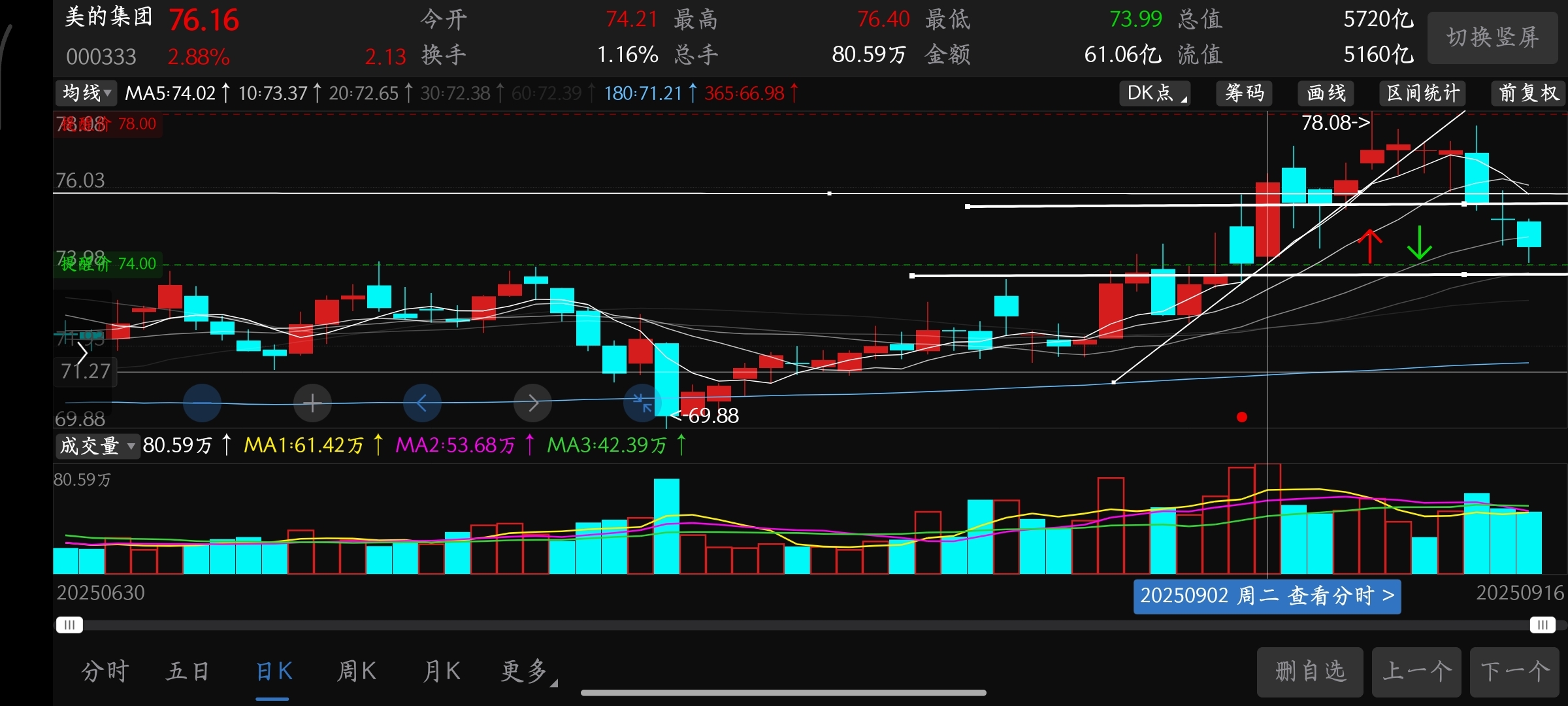Click the 365:66.98 moving average label
The image size is (1568, 706).
tap(744, 93)
